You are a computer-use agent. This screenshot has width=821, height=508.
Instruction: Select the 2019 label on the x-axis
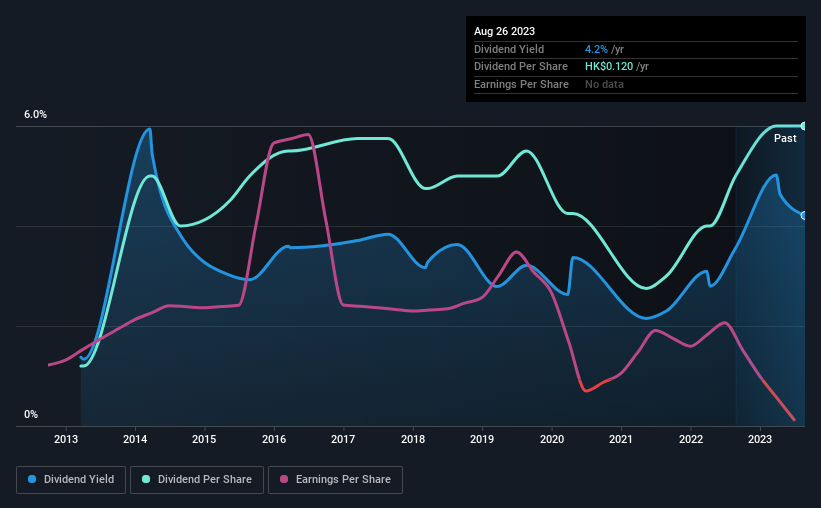click(482, 439)
